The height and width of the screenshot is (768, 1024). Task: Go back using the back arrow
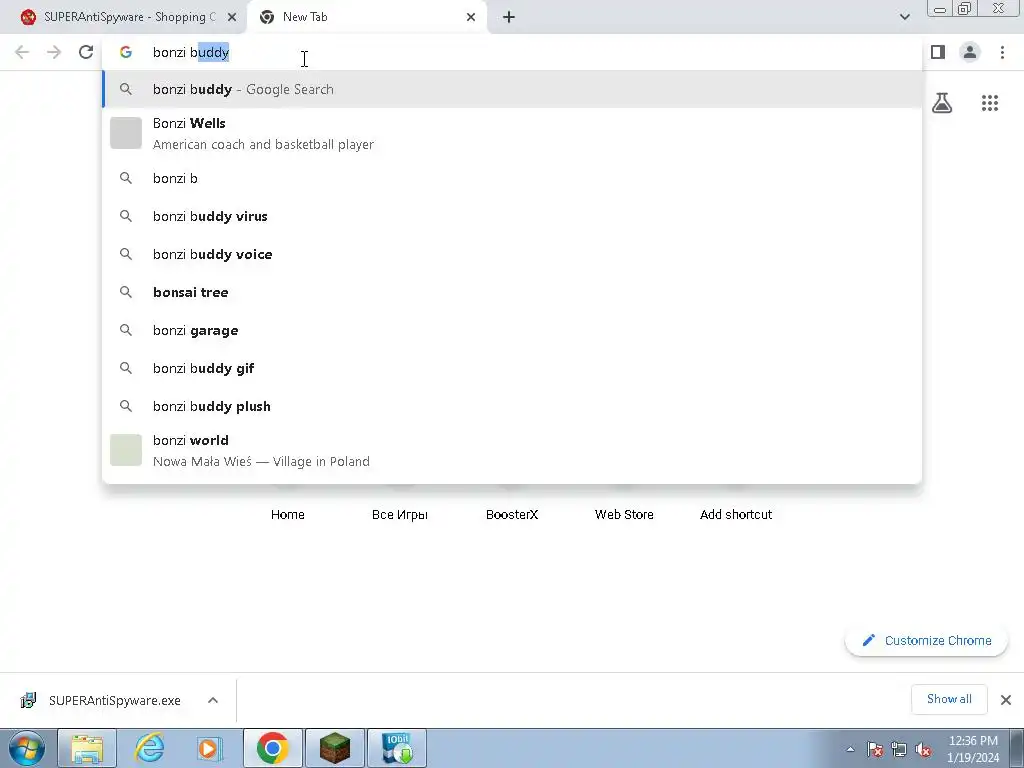pyautogui.click(x=22, y=52)
